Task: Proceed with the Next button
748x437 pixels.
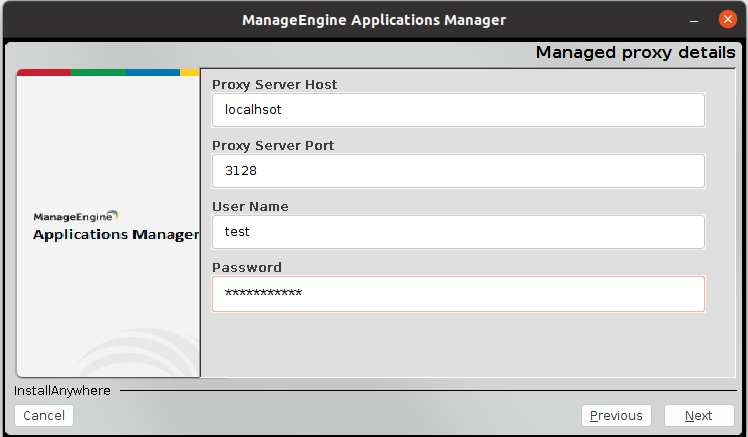Action: (x=698, y=416)
